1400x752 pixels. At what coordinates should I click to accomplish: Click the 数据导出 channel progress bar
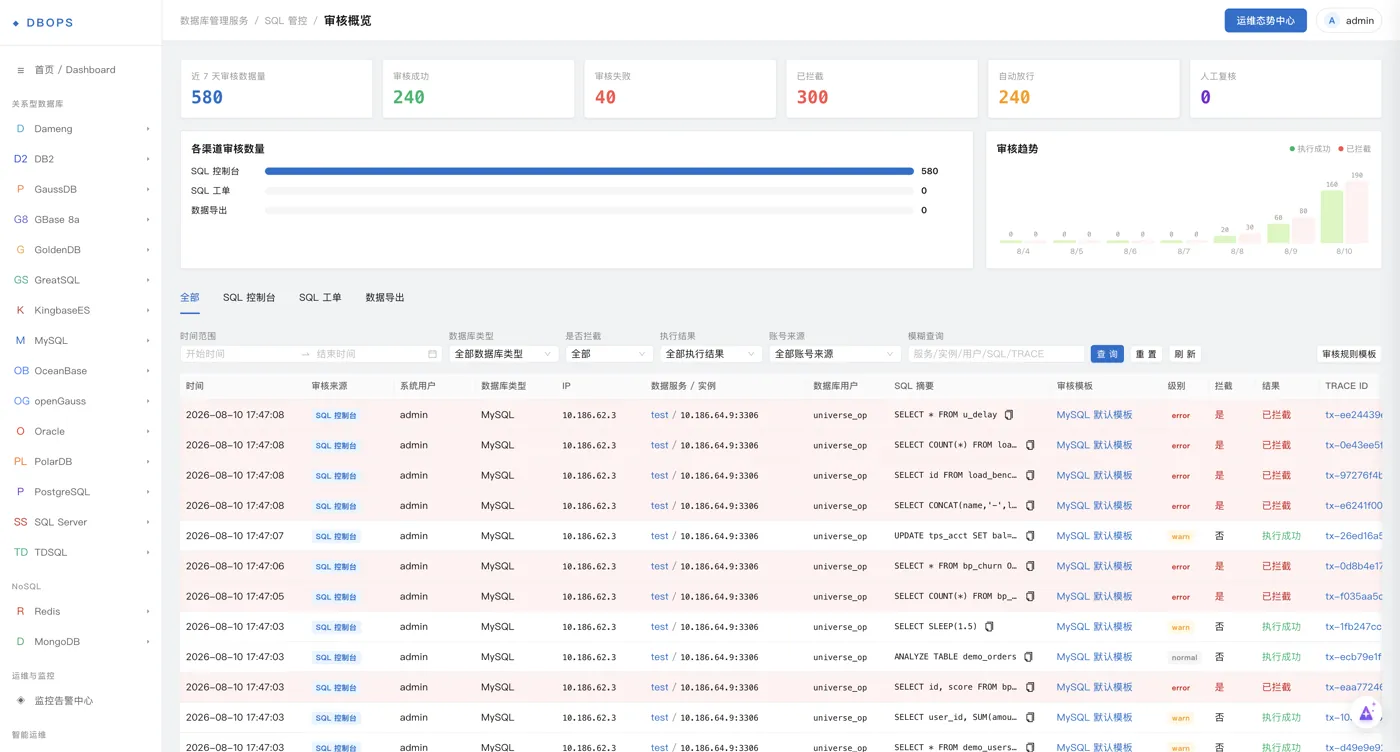(589, 210)
